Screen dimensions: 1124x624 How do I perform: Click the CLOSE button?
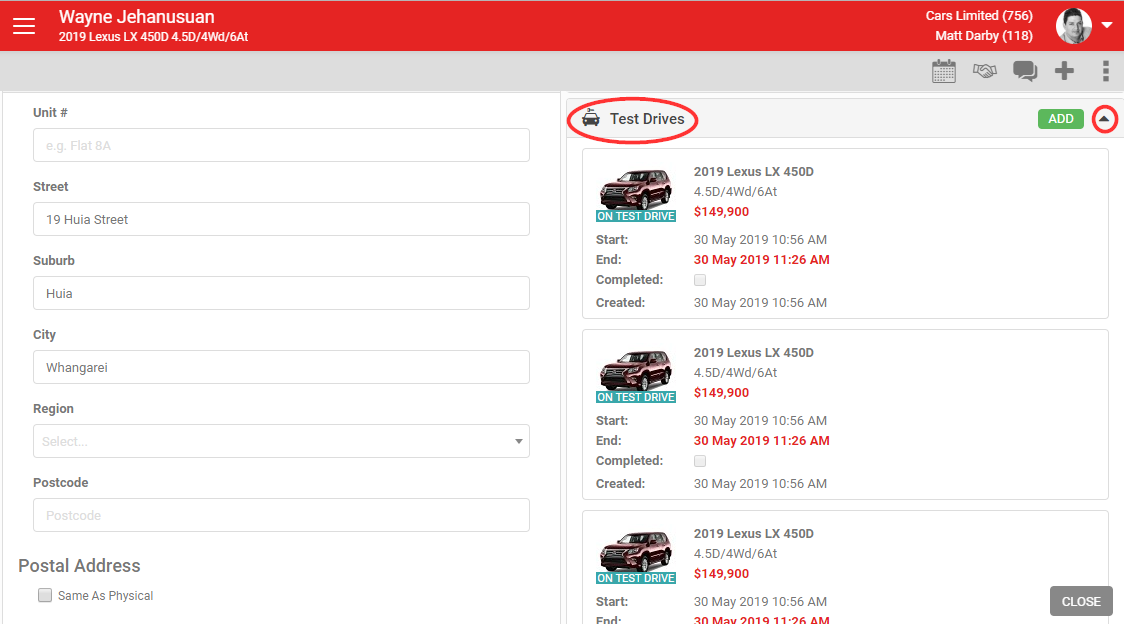point(1081,601)
